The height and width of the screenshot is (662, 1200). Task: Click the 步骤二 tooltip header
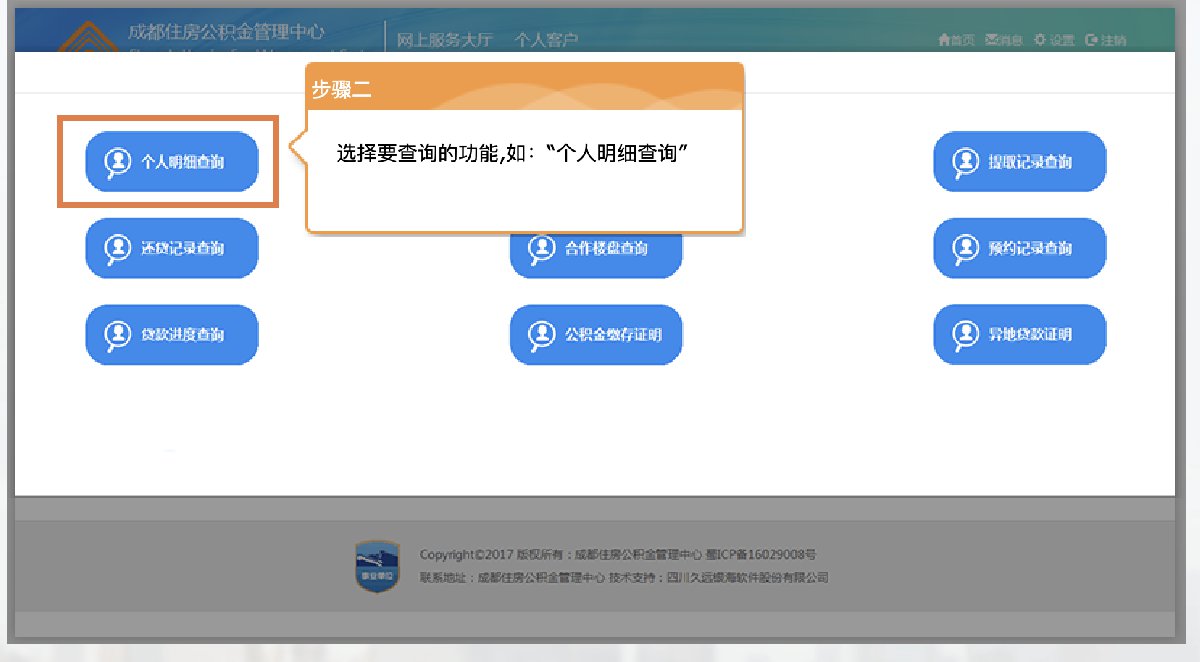point(524,88)
